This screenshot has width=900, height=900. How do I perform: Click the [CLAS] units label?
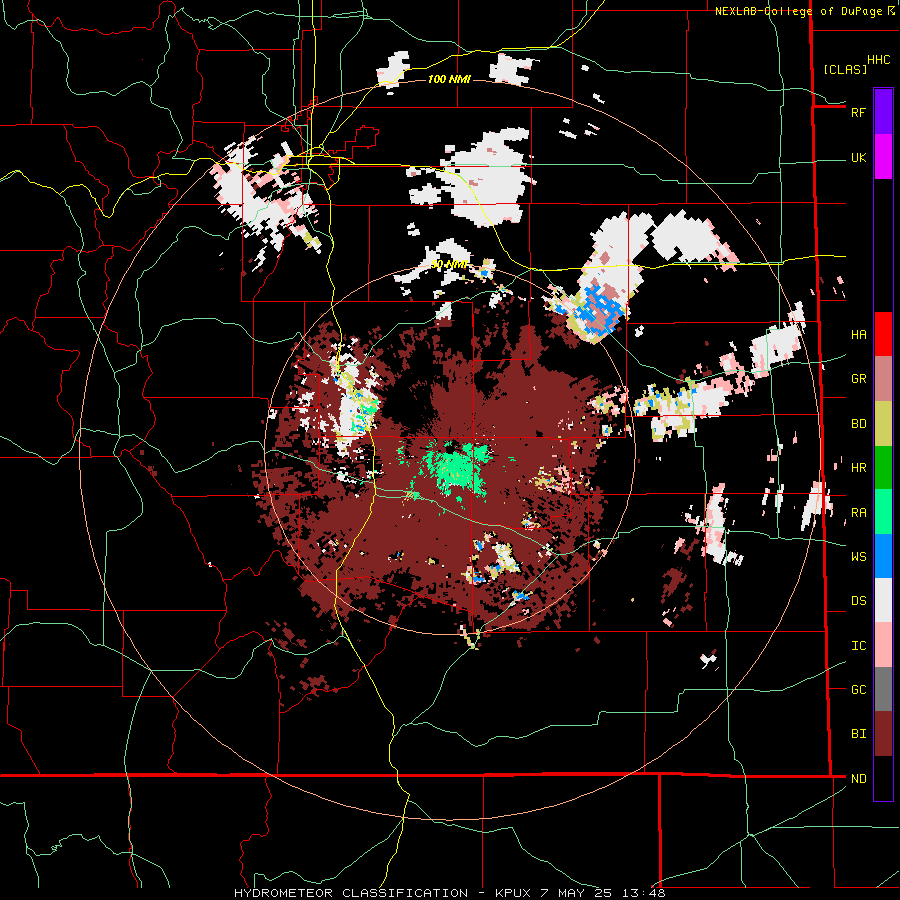[845, 69]
